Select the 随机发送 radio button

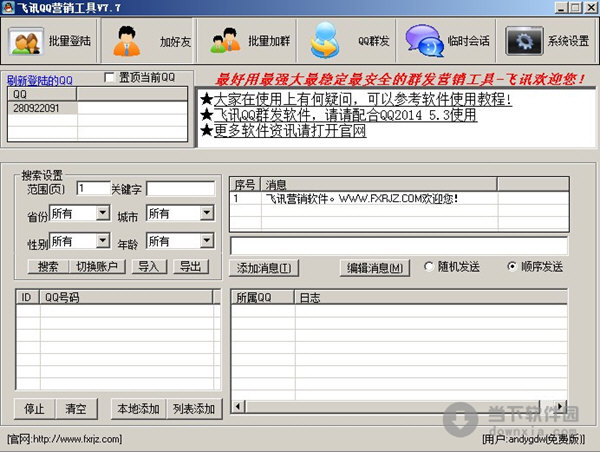tap(429, 266)
